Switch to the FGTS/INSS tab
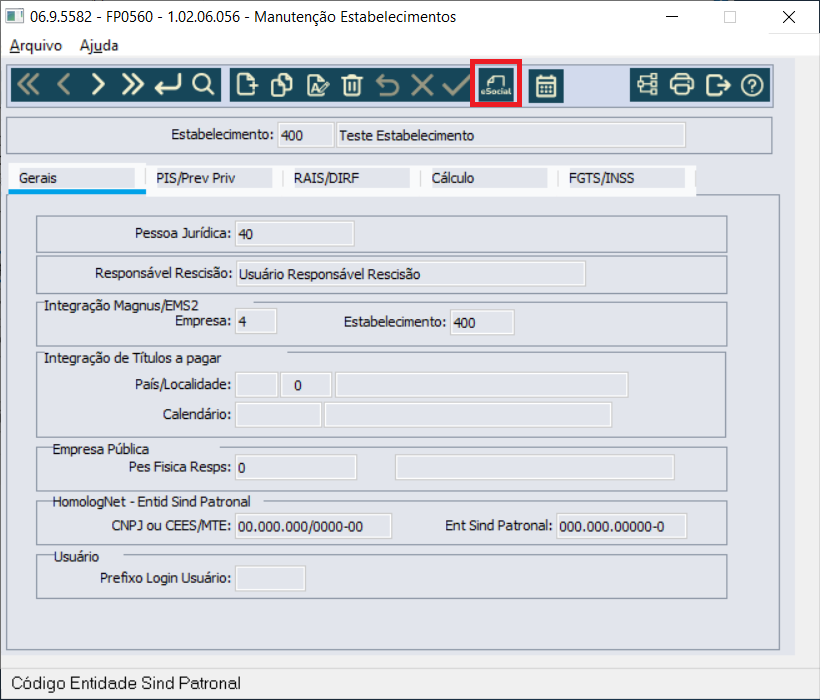Screen dimensions: 820x700 point(627,178)
